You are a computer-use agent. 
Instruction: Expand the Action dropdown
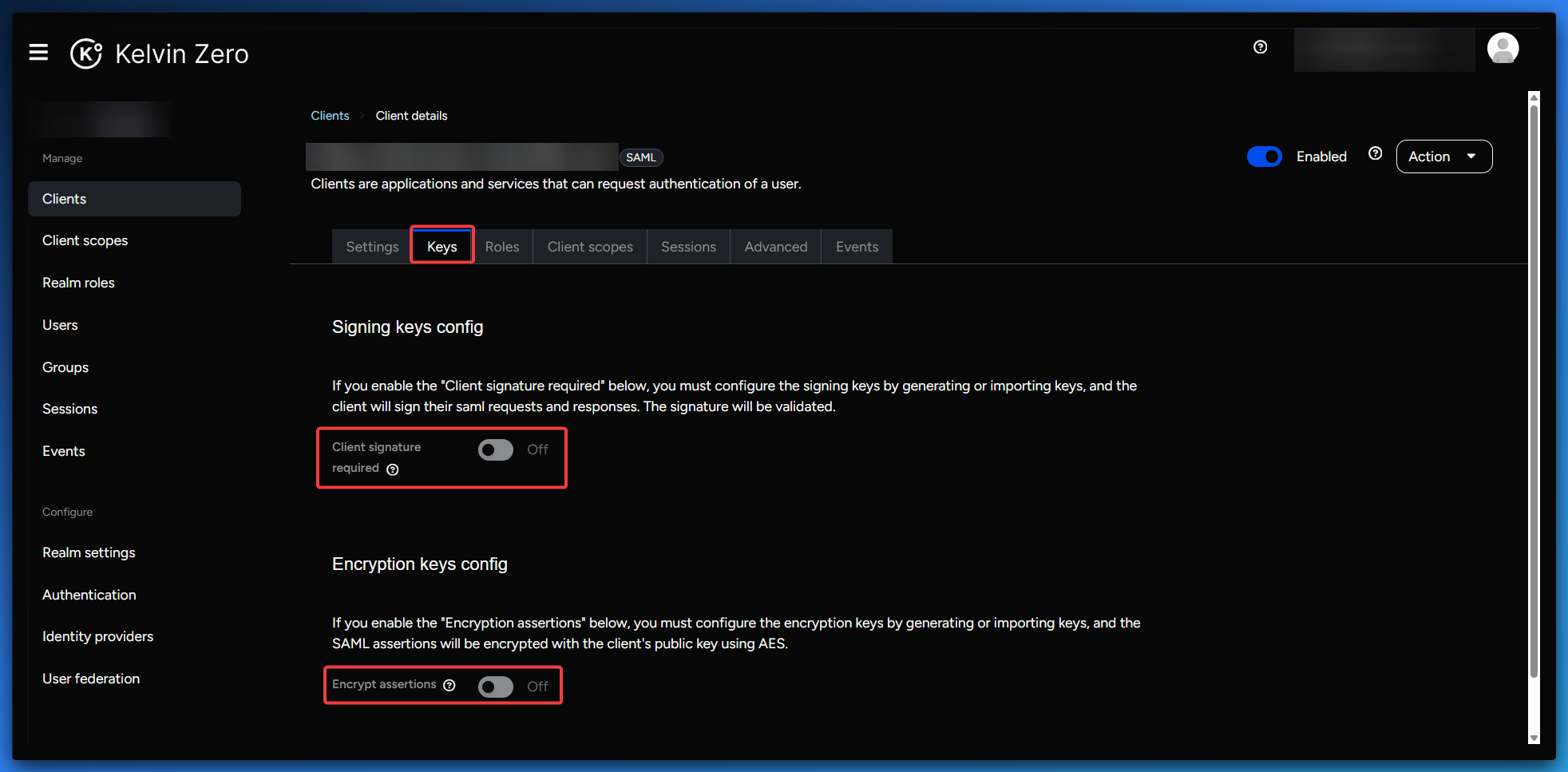tap(1443, 156)
